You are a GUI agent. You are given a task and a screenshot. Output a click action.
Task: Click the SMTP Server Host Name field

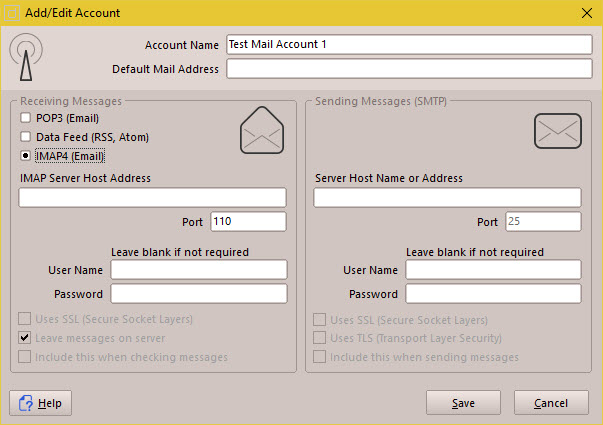pos(447,198)
